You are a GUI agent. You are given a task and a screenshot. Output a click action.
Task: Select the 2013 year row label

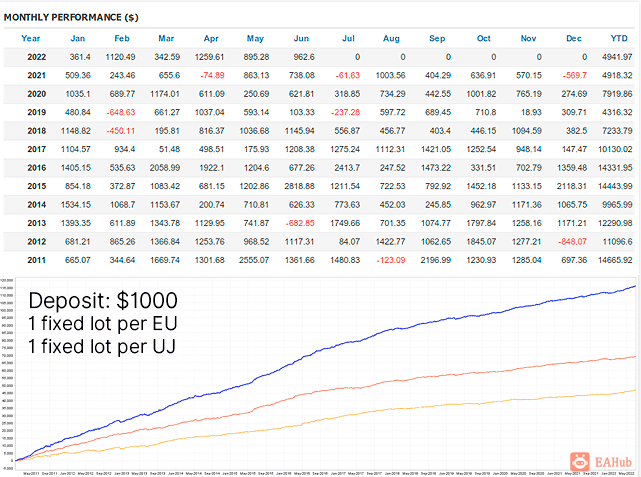tap(37, 223)
